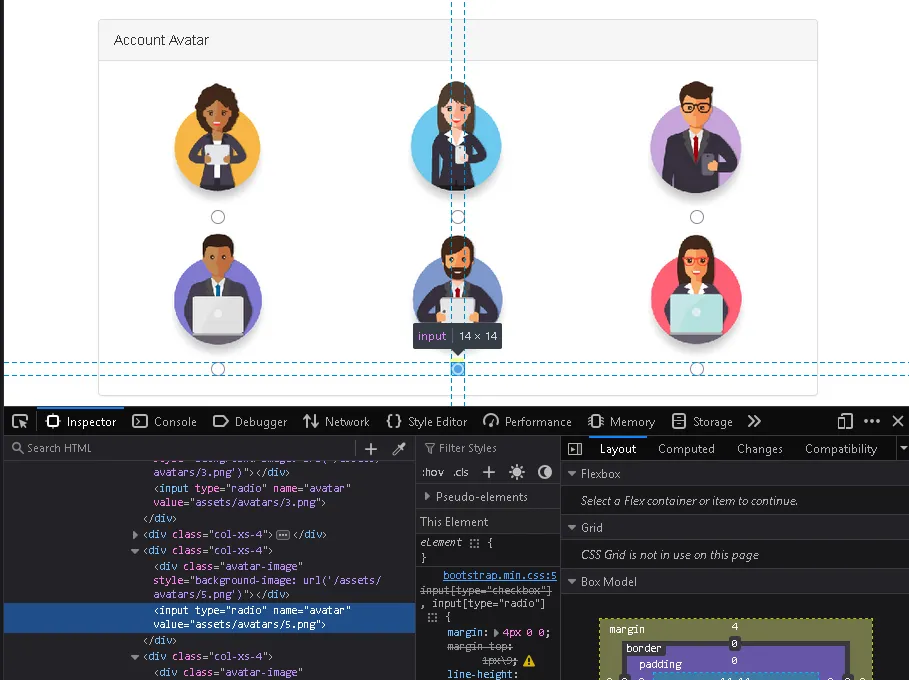
Task: Open the Computed tab
Action: tap(686, 449)
